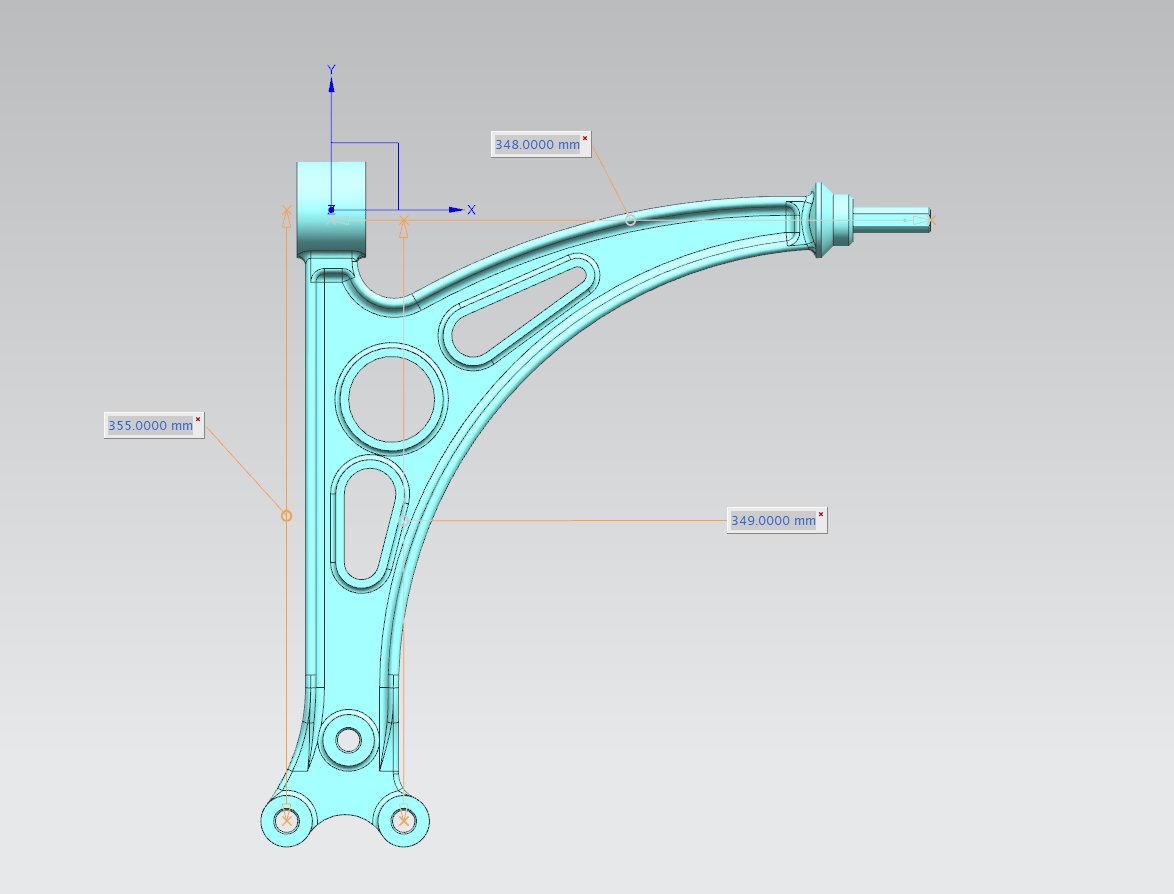Viewport: 1174px width, 894px height.
Task: Select the cylindrical bushing at top left
Action: pos(331,210)
